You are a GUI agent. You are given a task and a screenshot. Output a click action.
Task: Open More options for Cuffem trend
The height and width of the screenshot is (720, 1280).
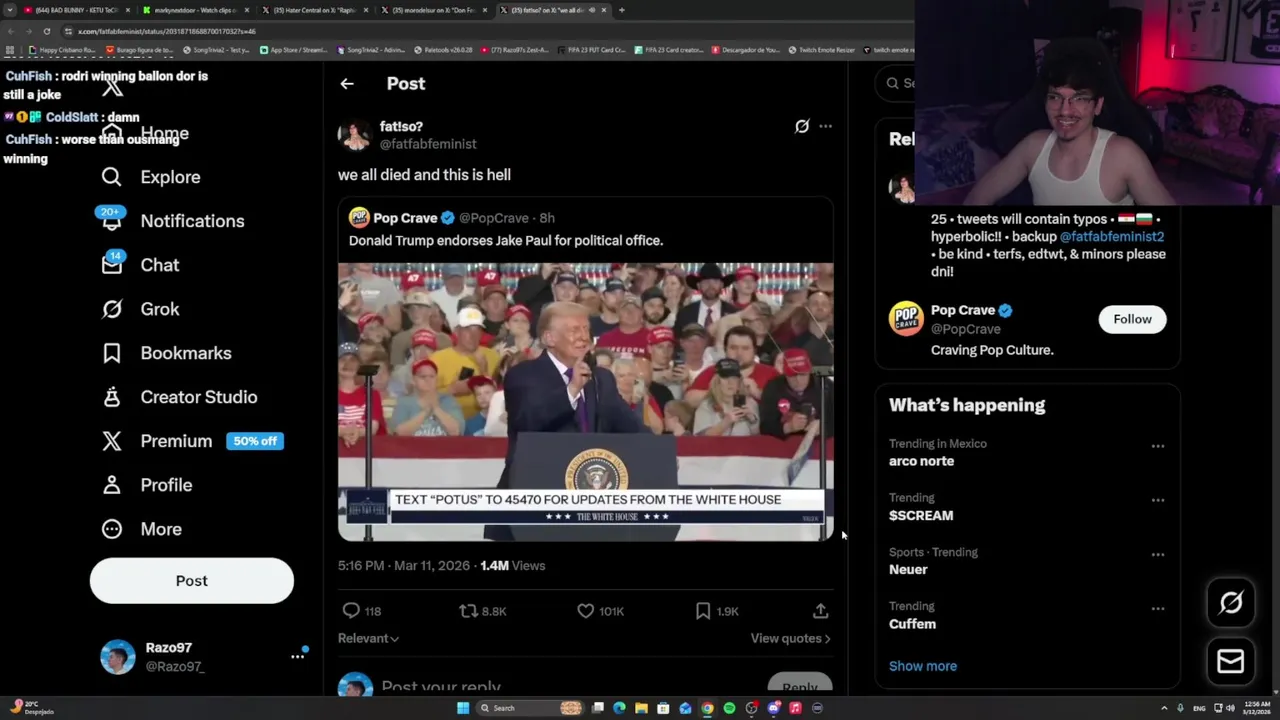(1158, 608)
